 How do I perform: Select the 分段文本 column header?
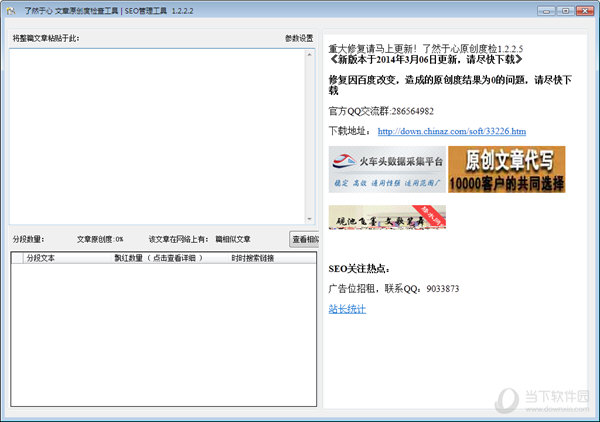pyautogui.click(x=41, y=258)
